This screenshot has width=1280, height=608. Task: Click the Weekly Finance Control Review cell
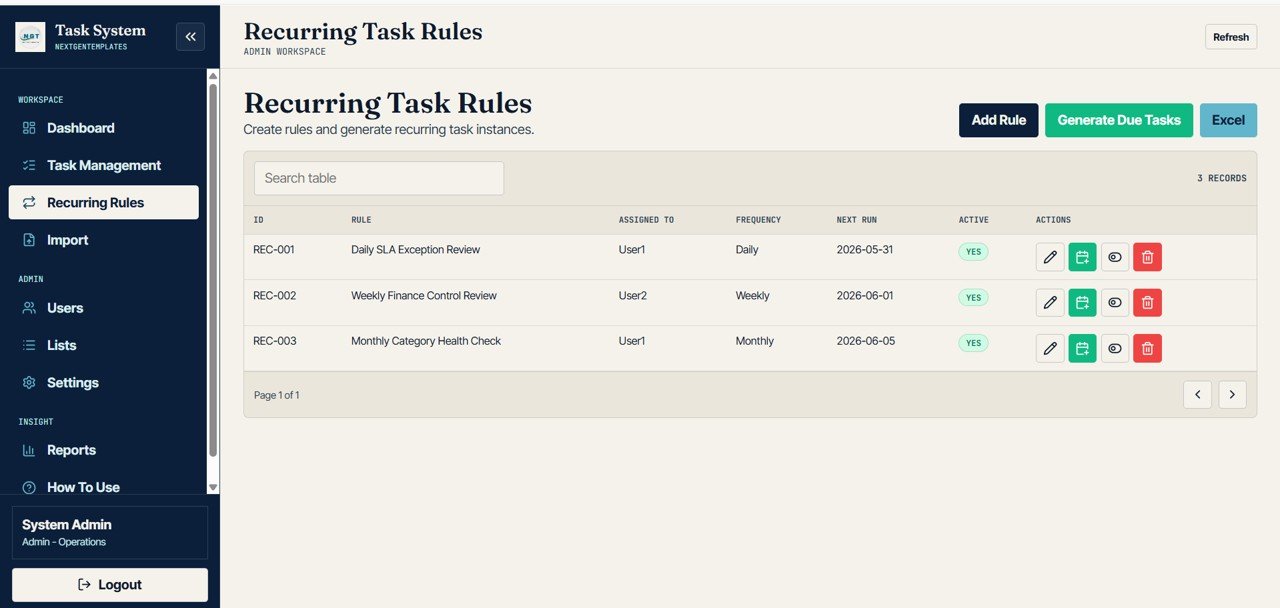[x=424, y=296]
